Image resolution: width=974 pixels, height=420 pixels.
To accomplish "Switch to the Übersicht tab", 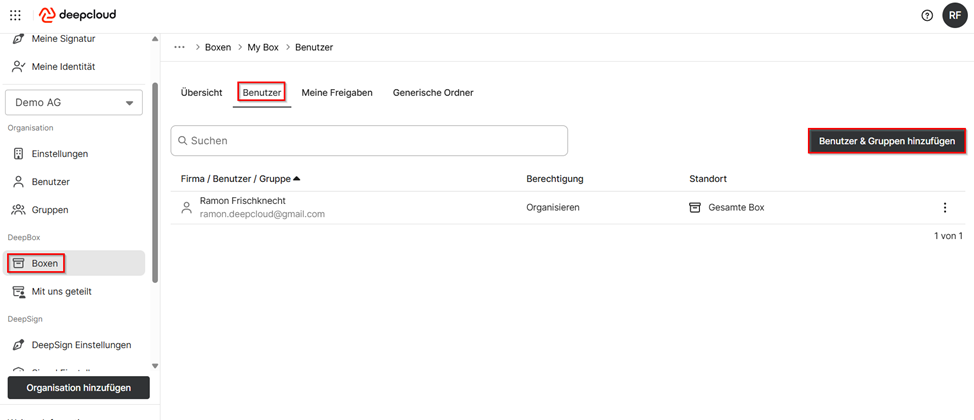I will point(201,93).
